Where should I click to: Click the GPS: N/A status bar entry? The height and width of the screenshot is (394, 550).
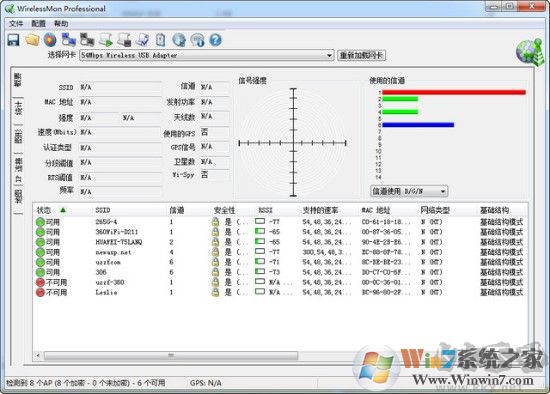(206, 383)
